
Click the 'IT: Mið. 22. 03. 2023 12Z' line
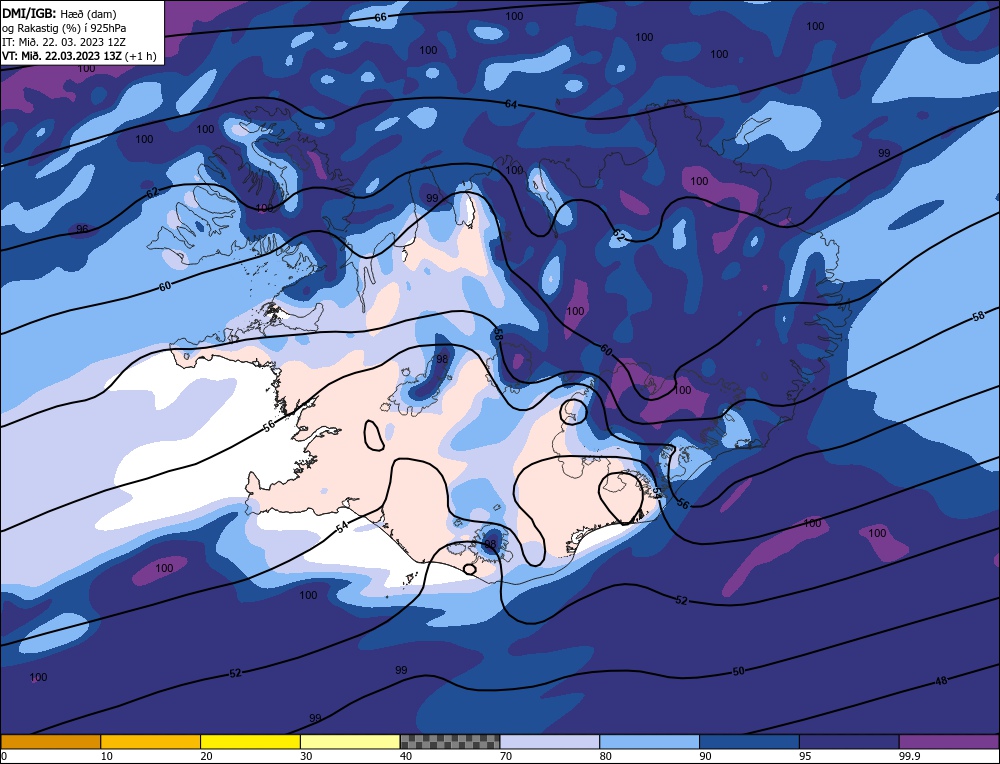[x=64, y=42]
